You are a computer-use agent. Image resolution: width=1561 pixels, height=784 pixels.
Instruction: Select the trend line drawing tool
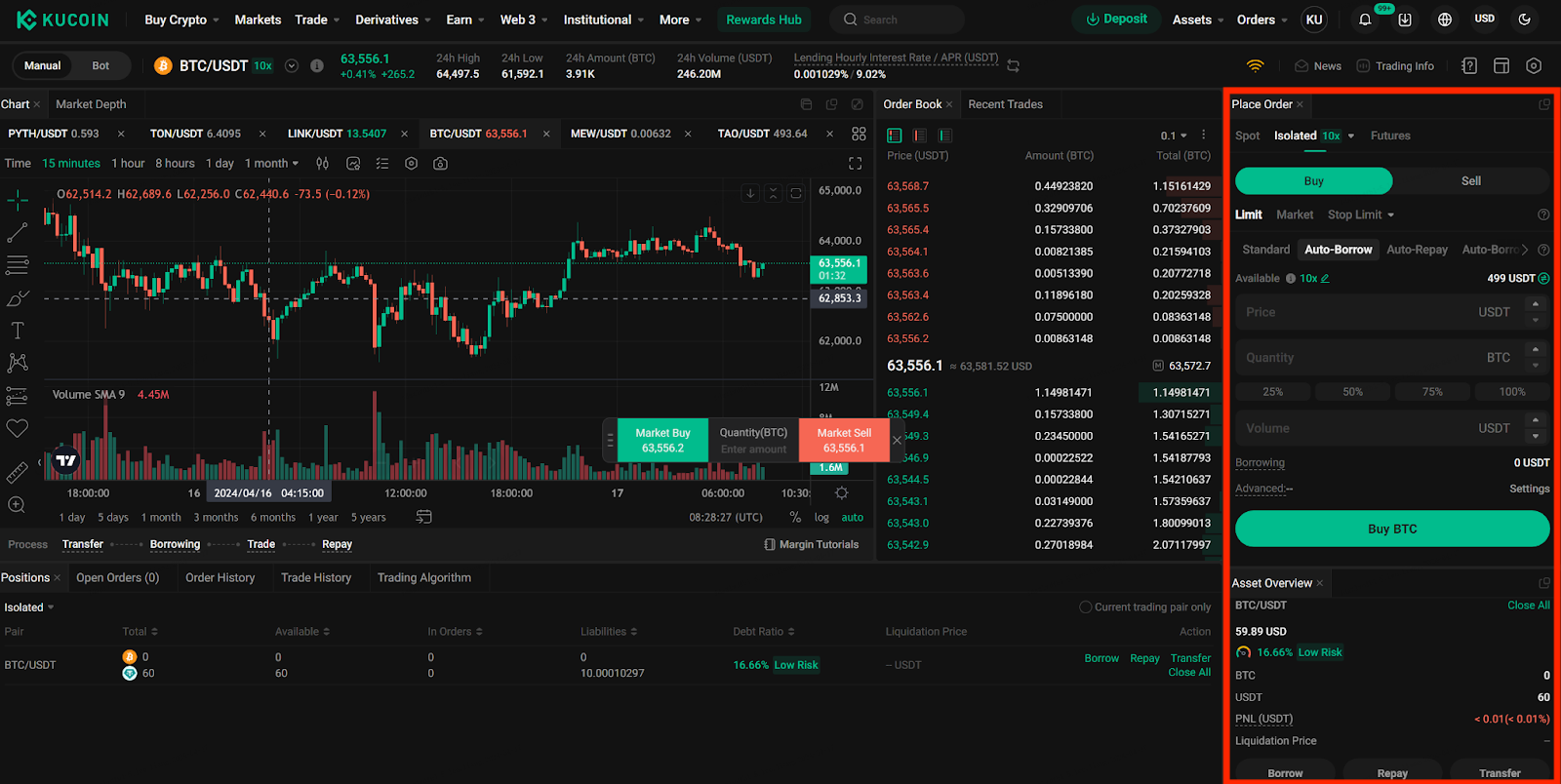(18, 233)
